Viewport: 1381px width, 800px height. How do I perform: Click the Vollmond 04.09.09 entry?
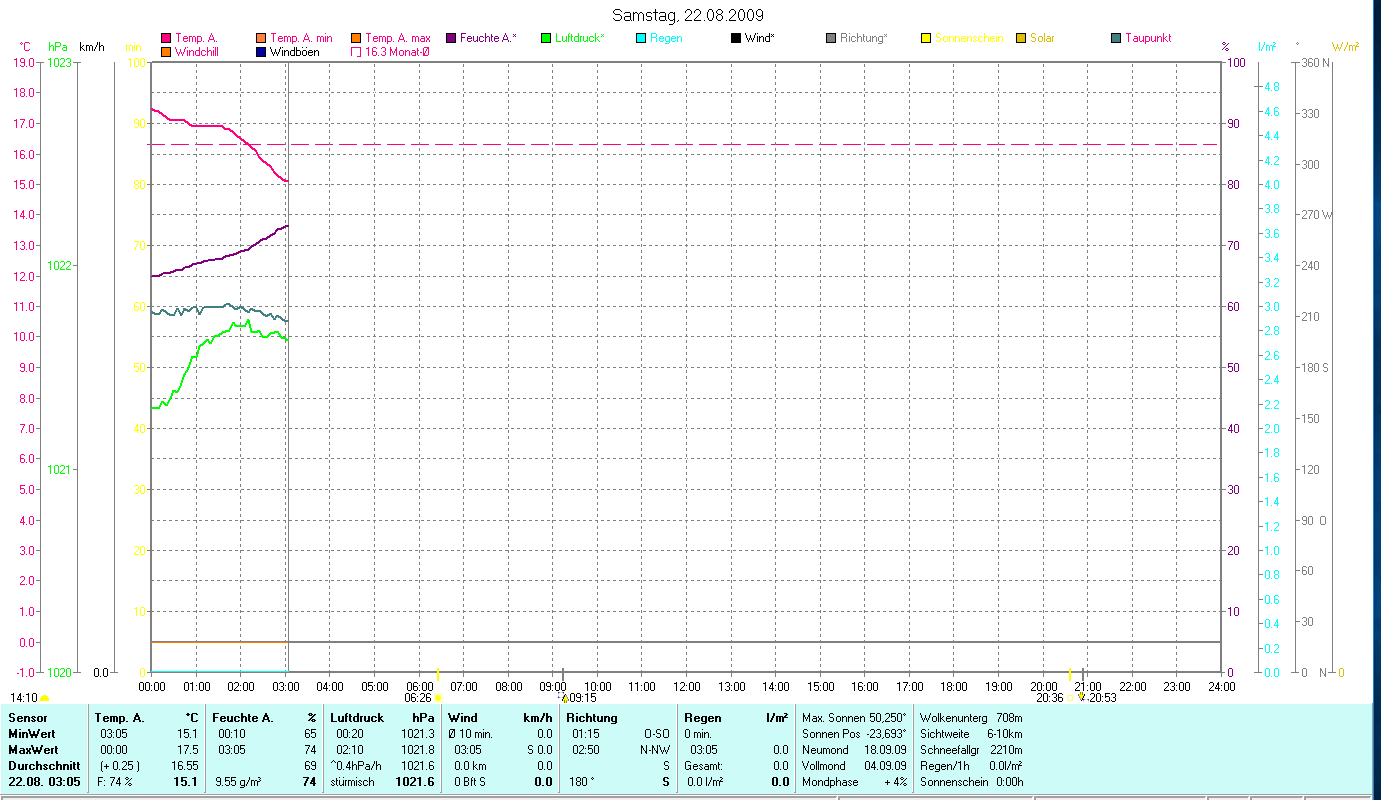(x=852, y=766)
